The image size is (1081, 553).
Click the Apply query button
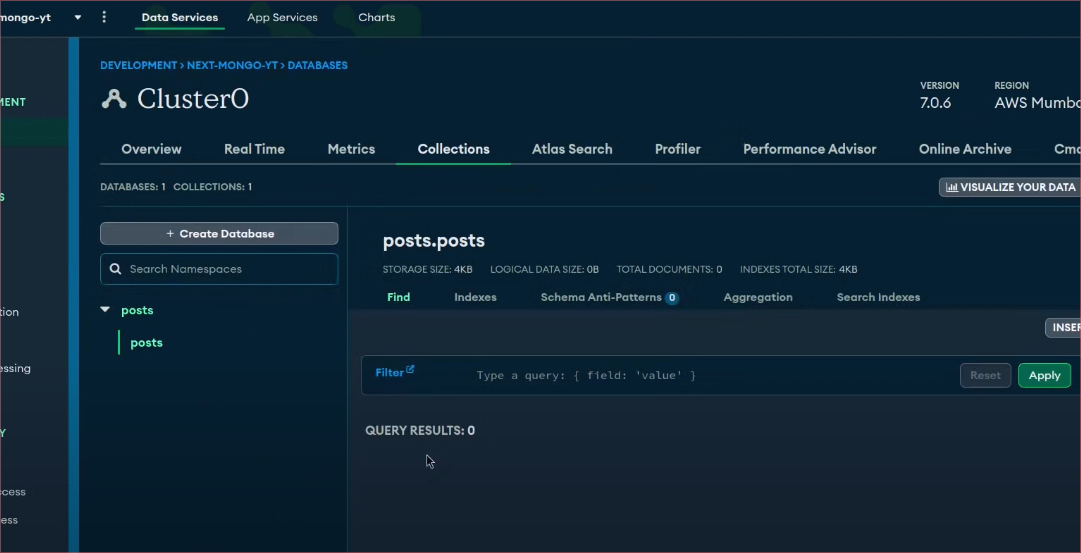pyautogui.click(x=1044, y=375)
